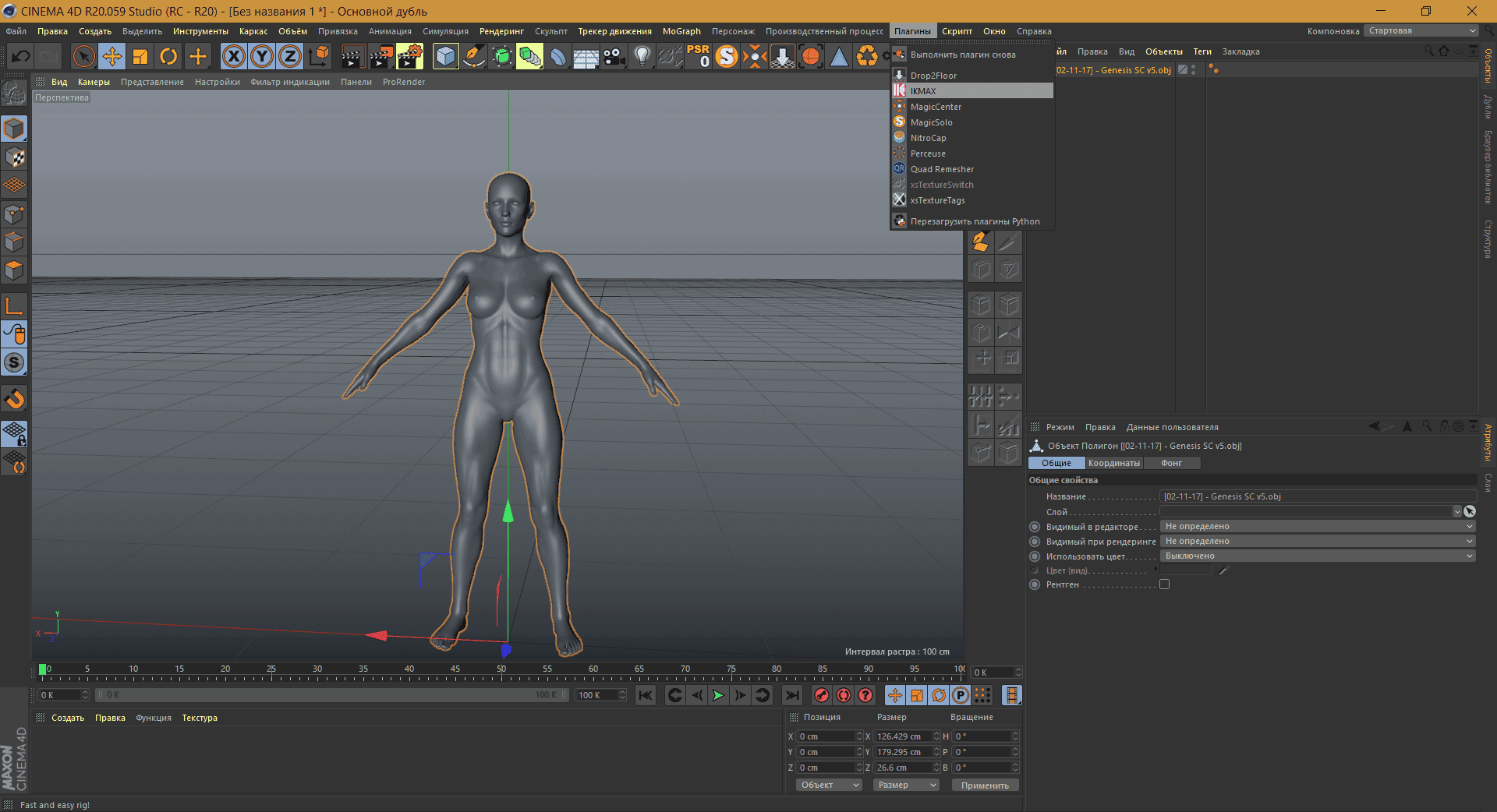Open the Слой dropdown arrow
Image resolution: width=1497 pixels, height=812 pixels.
coord(1456,512)
